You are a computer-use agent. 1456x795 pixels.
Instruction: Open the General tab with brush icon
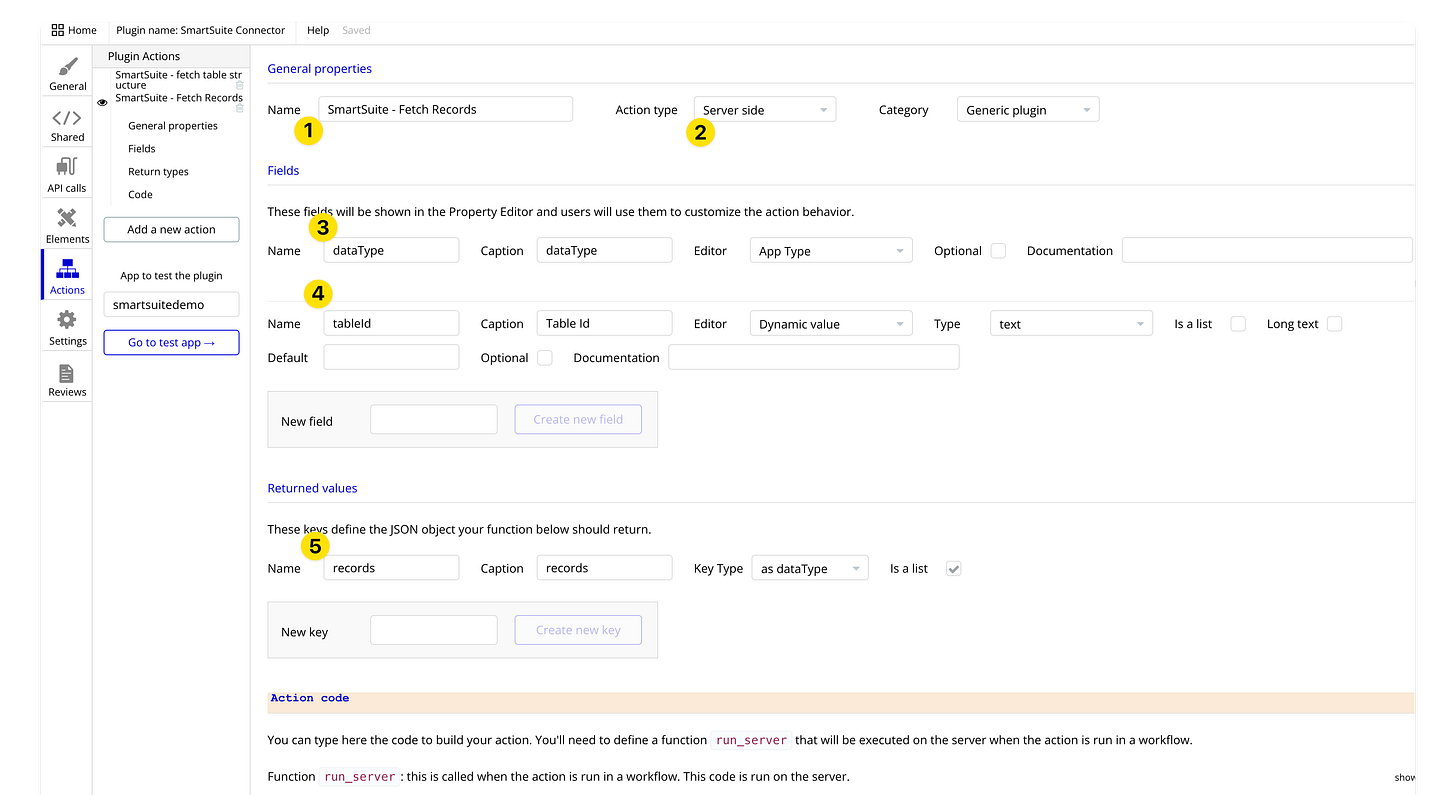click(x=67, y=75)
